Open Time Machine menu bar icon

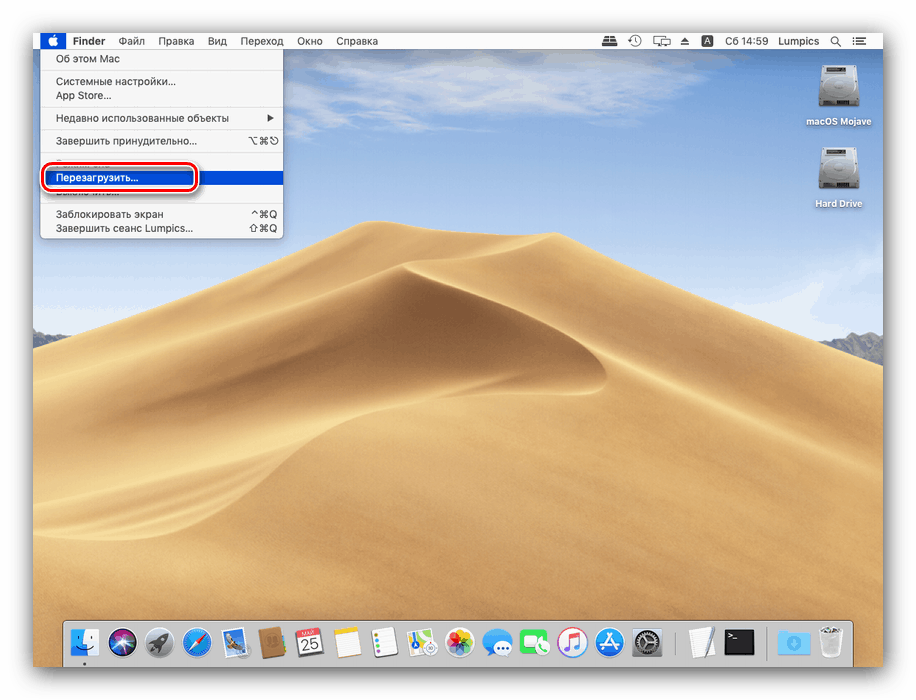pos(635,41)
